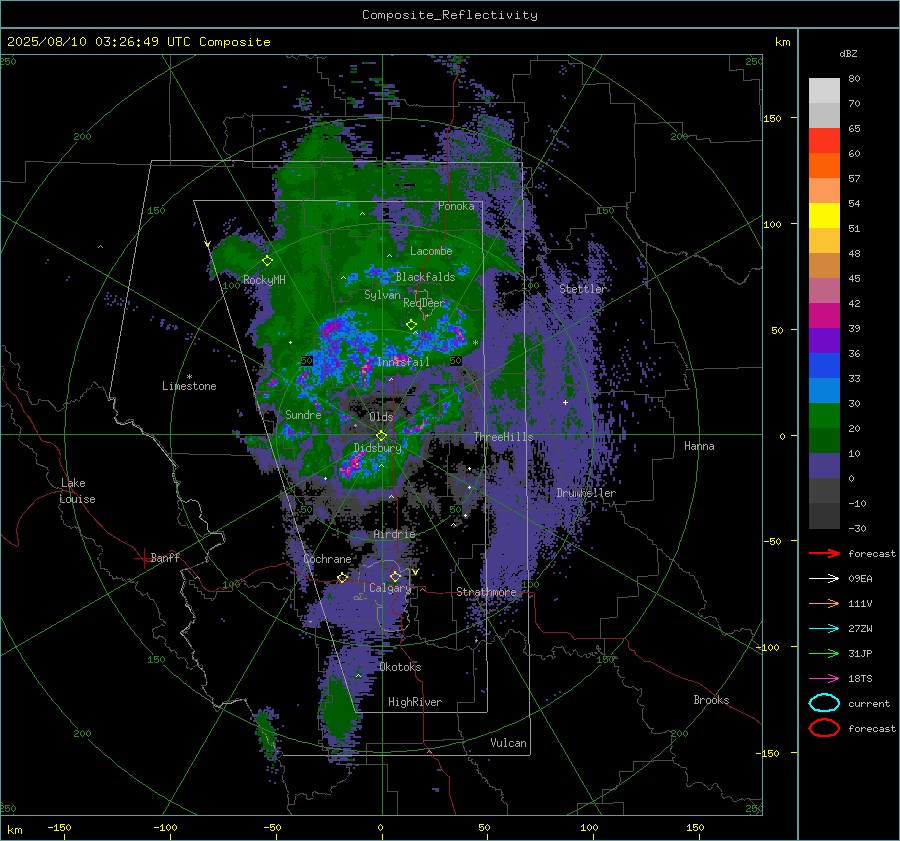This screenshot has width=900, height=841.
Task: Click the yellow km label at top right
Action: (x=782, y=42)
